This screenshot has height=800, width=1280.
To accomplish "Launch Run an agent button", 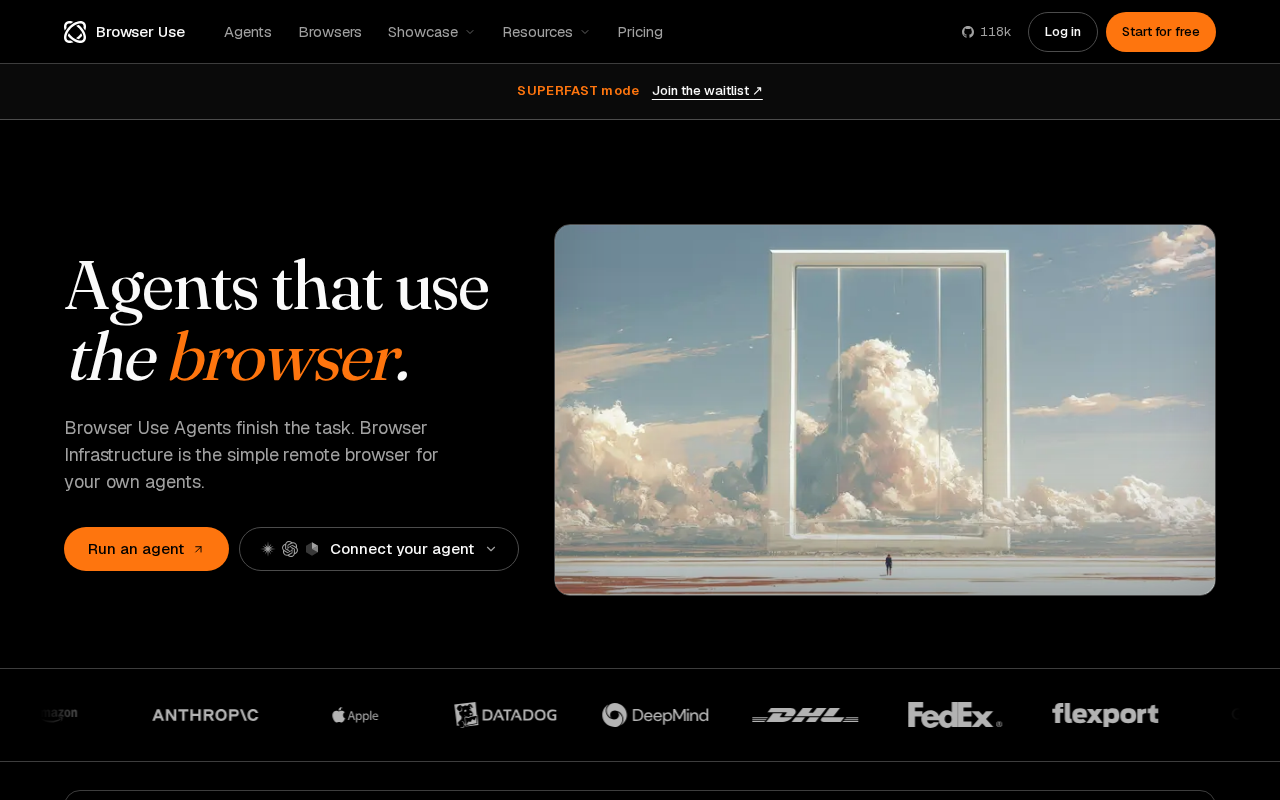I will 146,549.
